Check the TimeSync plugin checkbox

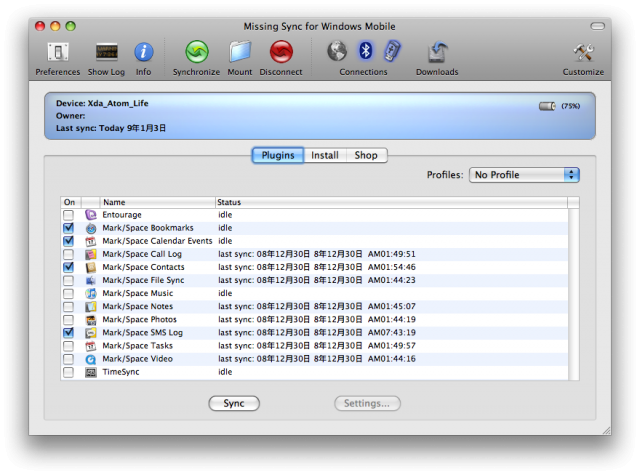tap(69, 372)
